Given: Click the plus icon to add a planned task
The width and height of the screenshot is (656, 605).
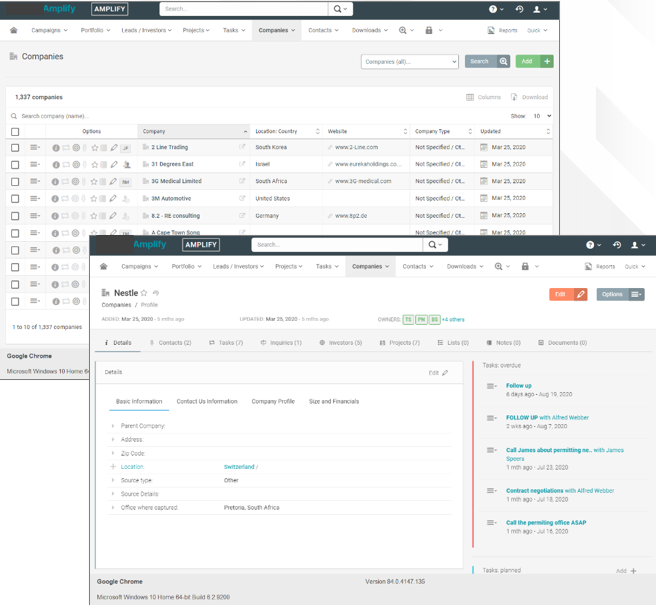Looking at the screenshot, I should coord(633,571).
